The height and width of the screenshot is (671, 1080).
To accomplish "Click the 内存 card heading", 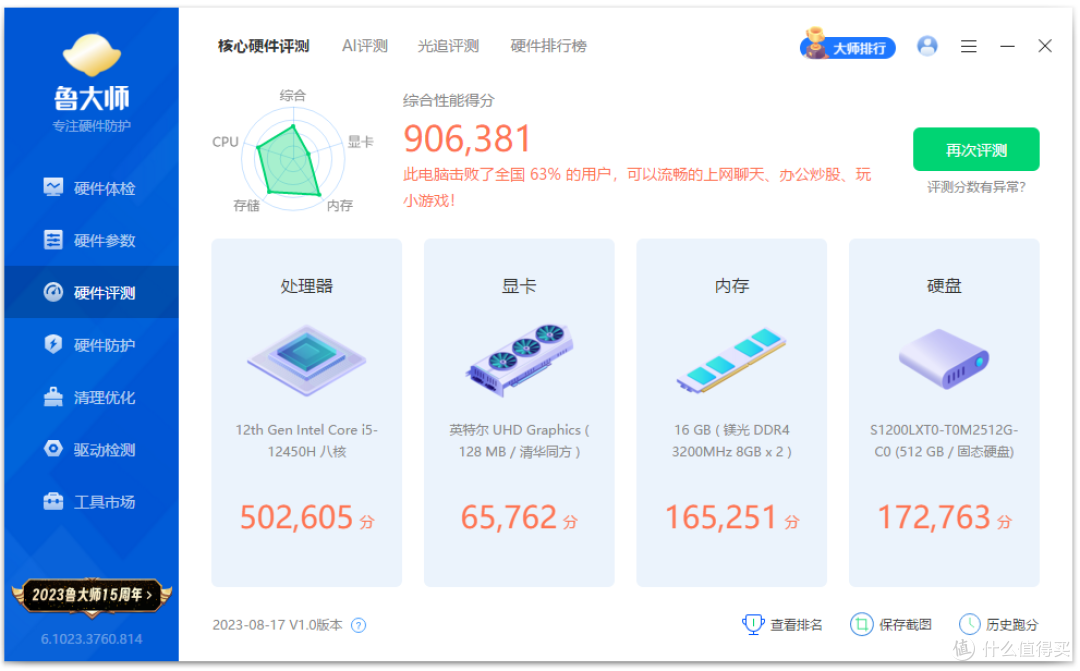I will (x=731, y=286).
